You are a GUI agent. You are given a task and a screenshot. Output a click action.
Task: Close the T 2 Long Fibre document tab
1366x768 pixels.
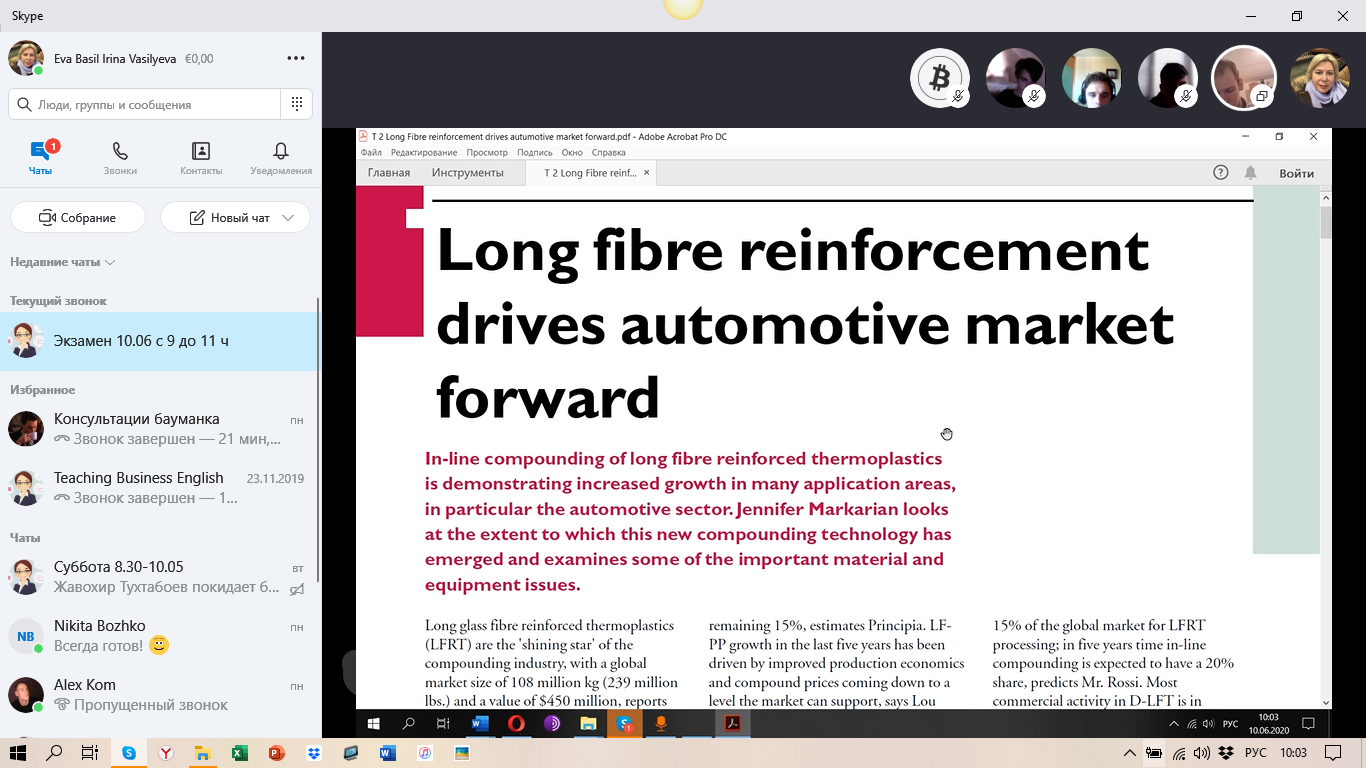point(647,173)
